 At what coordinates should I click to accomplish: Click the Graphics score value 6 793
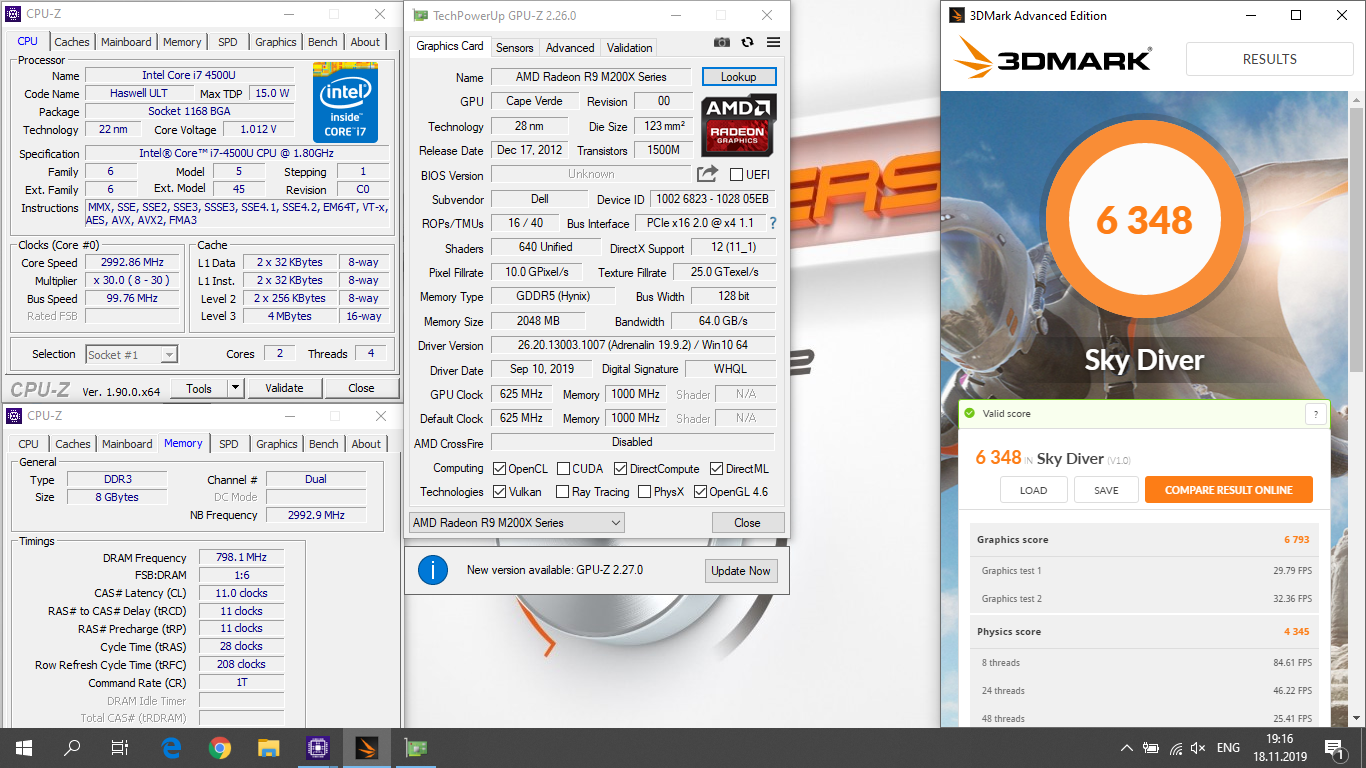tap(1296, 540)
